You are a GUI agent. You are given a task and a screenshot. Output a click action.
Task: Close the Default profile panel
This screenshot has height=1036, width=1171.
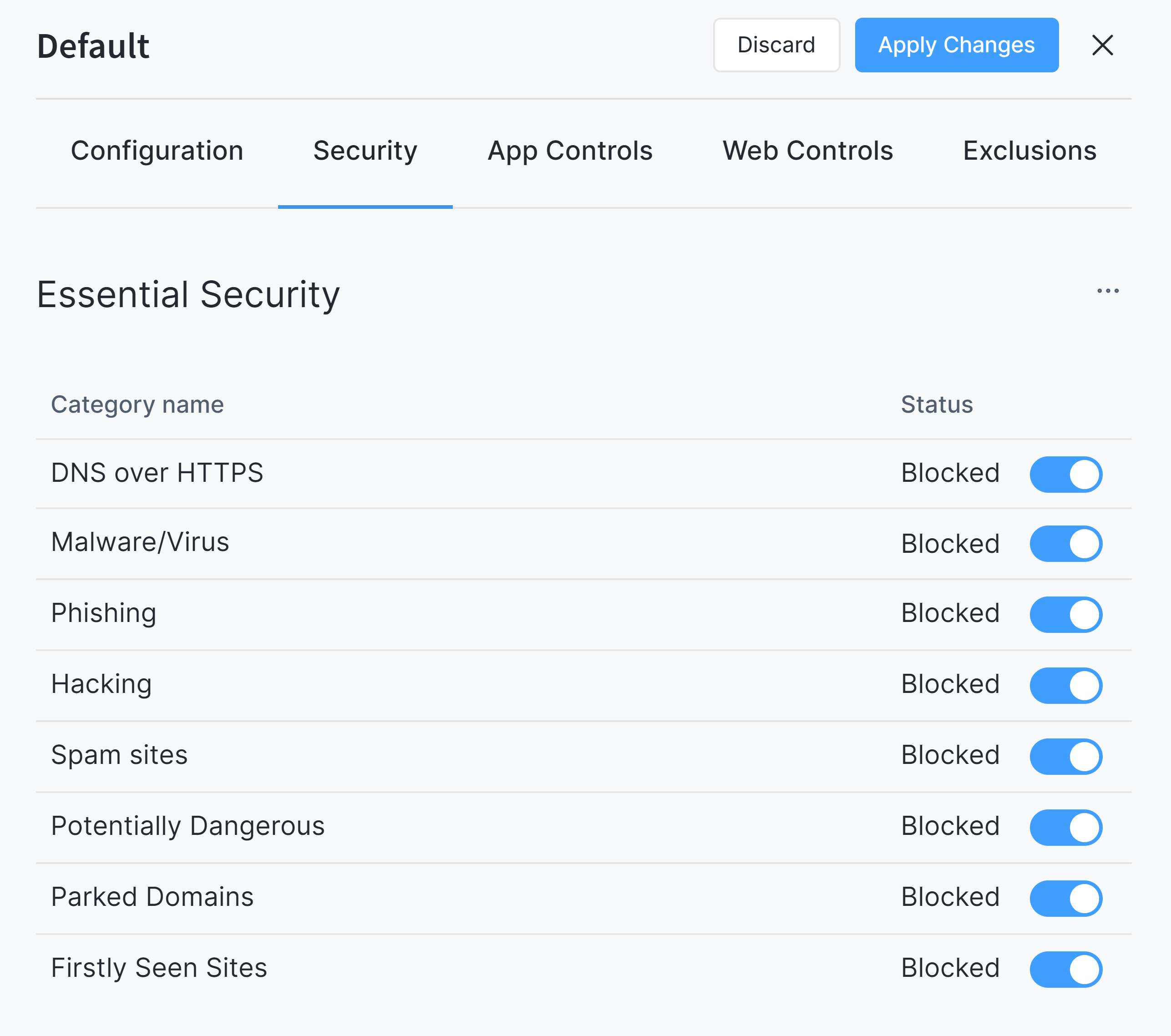tap(1102, 46)
